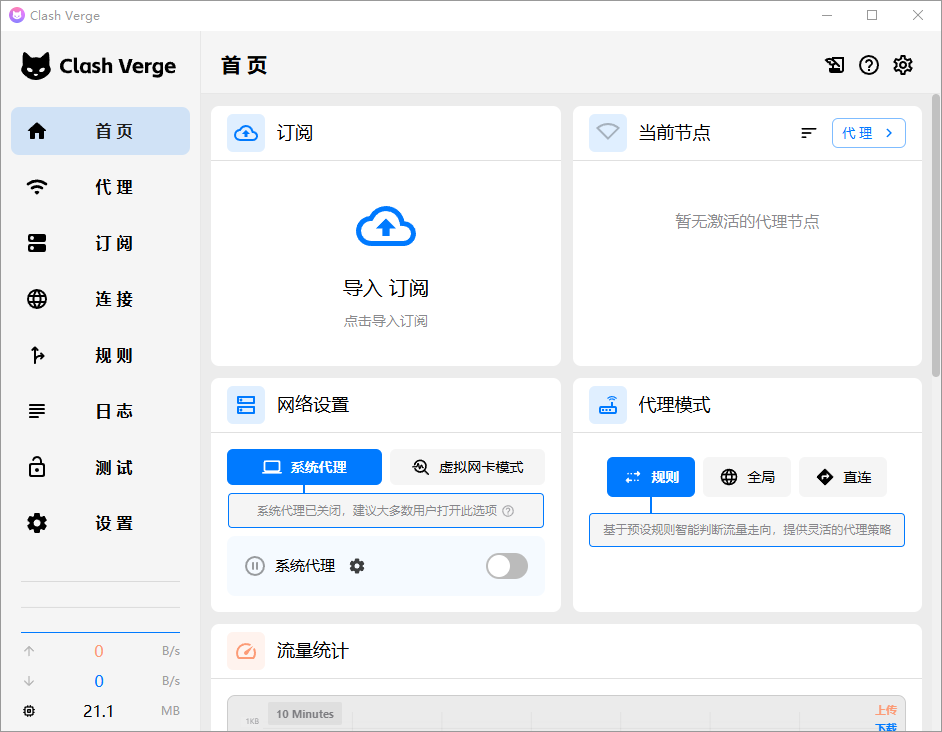Open the 10 Minutes time range selector
Image resolution: width=942 pixels, height=732 pixels.
(305, 714)
